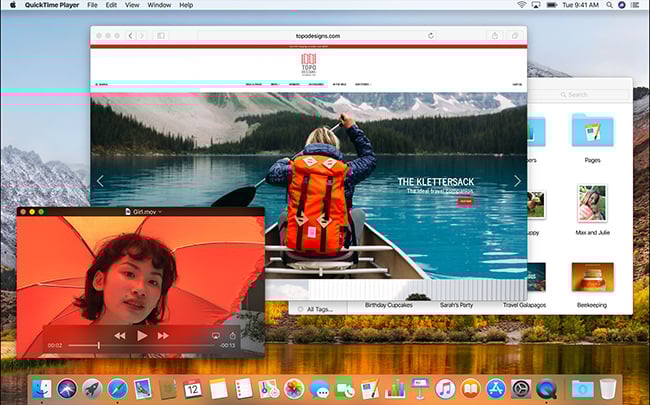Open Trash in the dock
Viewport: 650px width, 405px height.
pyautogui.click(x=608, y=389)
